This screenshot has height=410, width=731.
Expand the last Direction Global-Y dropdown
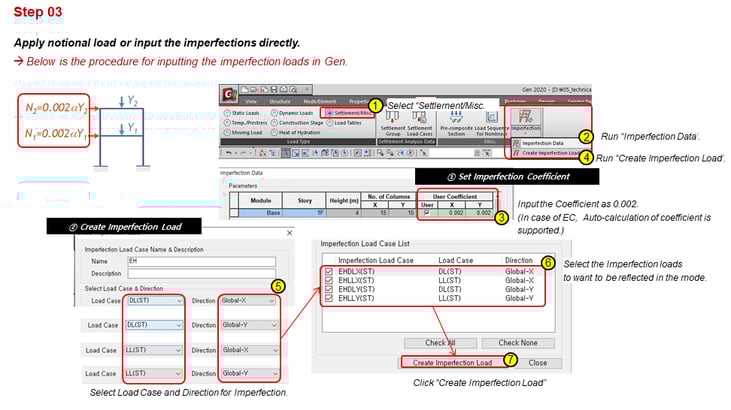[x=249, y=374]
